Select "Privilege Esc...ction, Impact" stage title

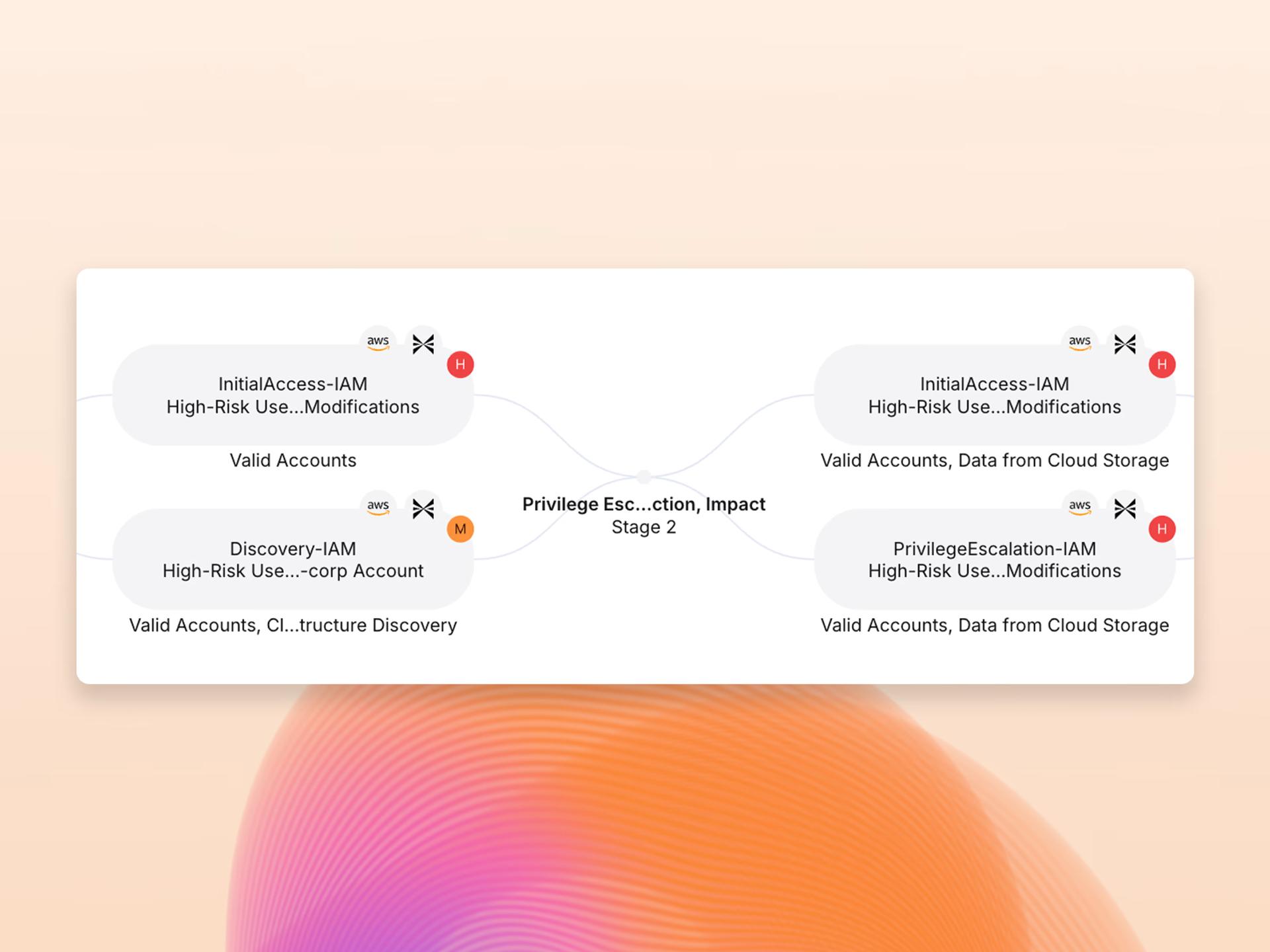pyautogui.click(x=644, y=504)
